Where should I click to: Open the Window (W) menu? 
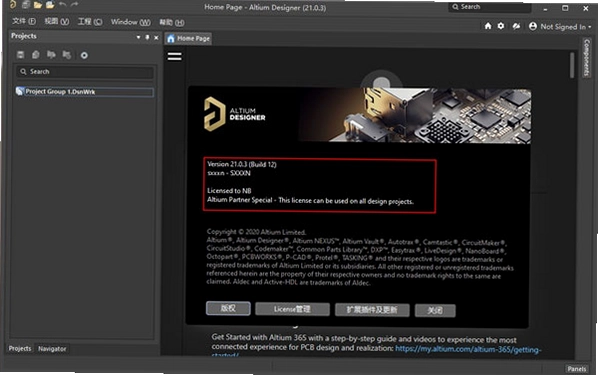click(131, 22)
